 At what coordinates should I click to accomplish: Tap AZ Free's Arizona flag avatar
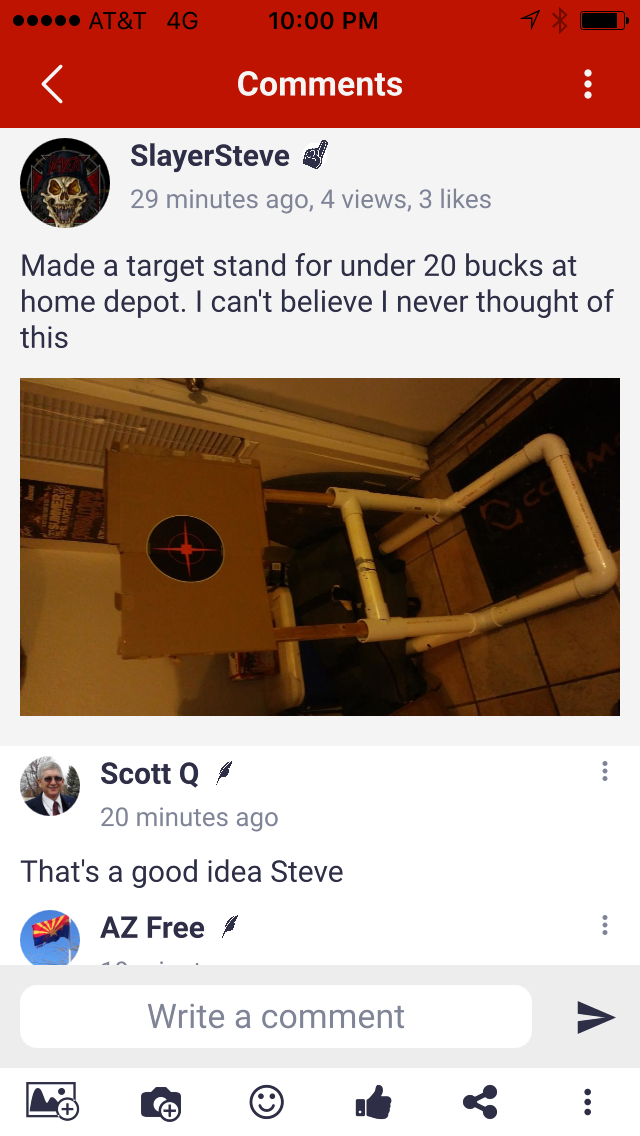click(50, 937)
